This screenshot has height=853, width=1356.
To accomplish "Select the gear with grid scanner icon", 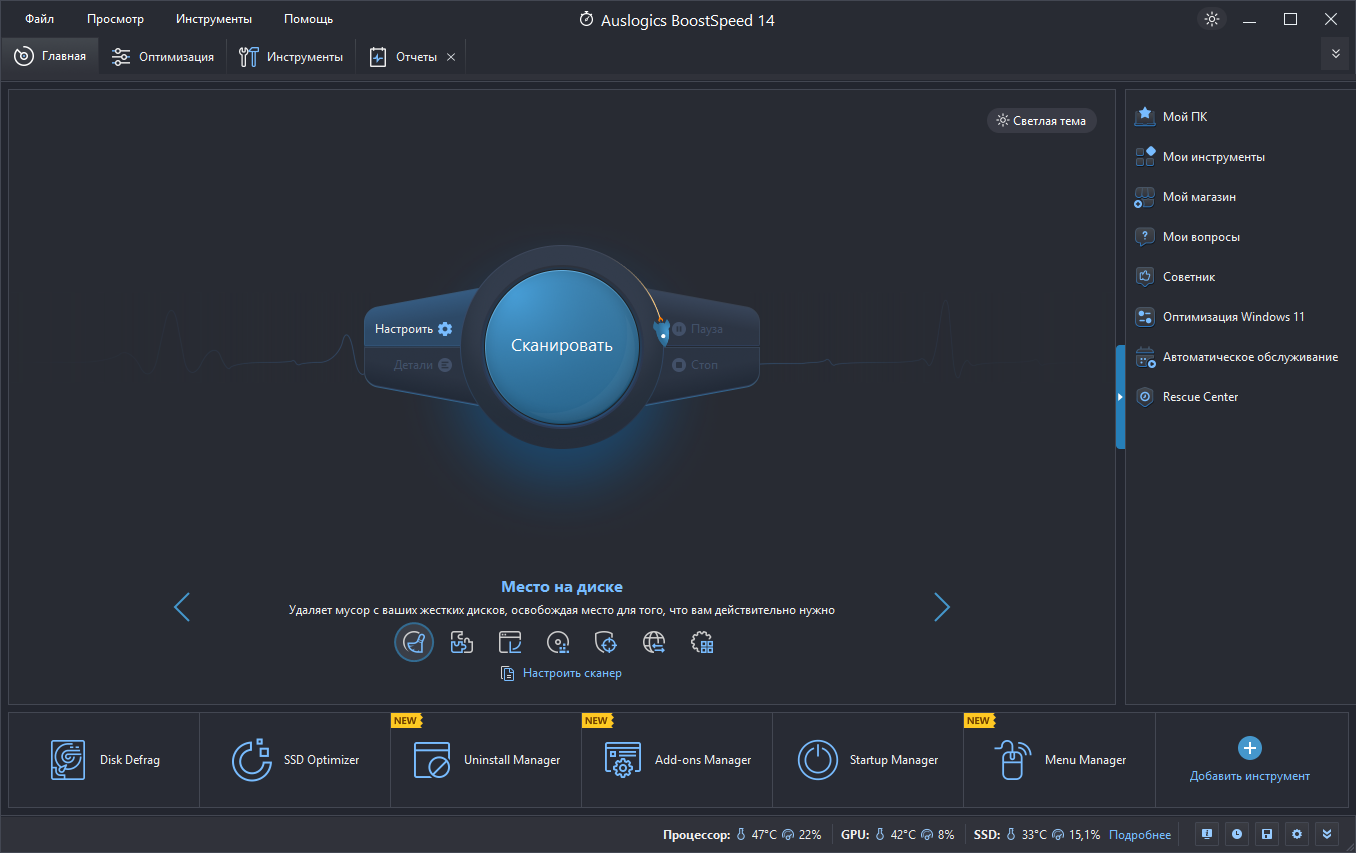I will (x=702, y=642).
